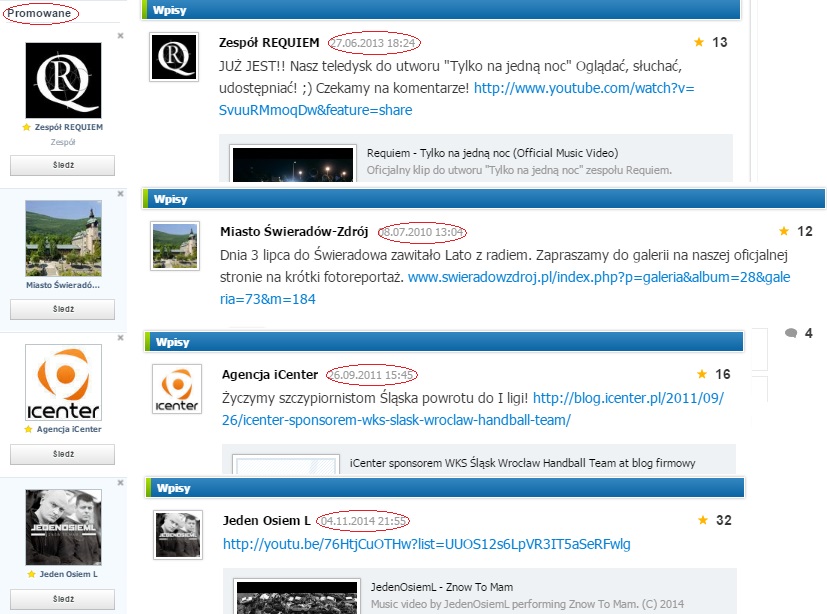Click the post date 26.09.2011 15:45
The width and height of the screenshot is (827, 614).
pos(371,375)
